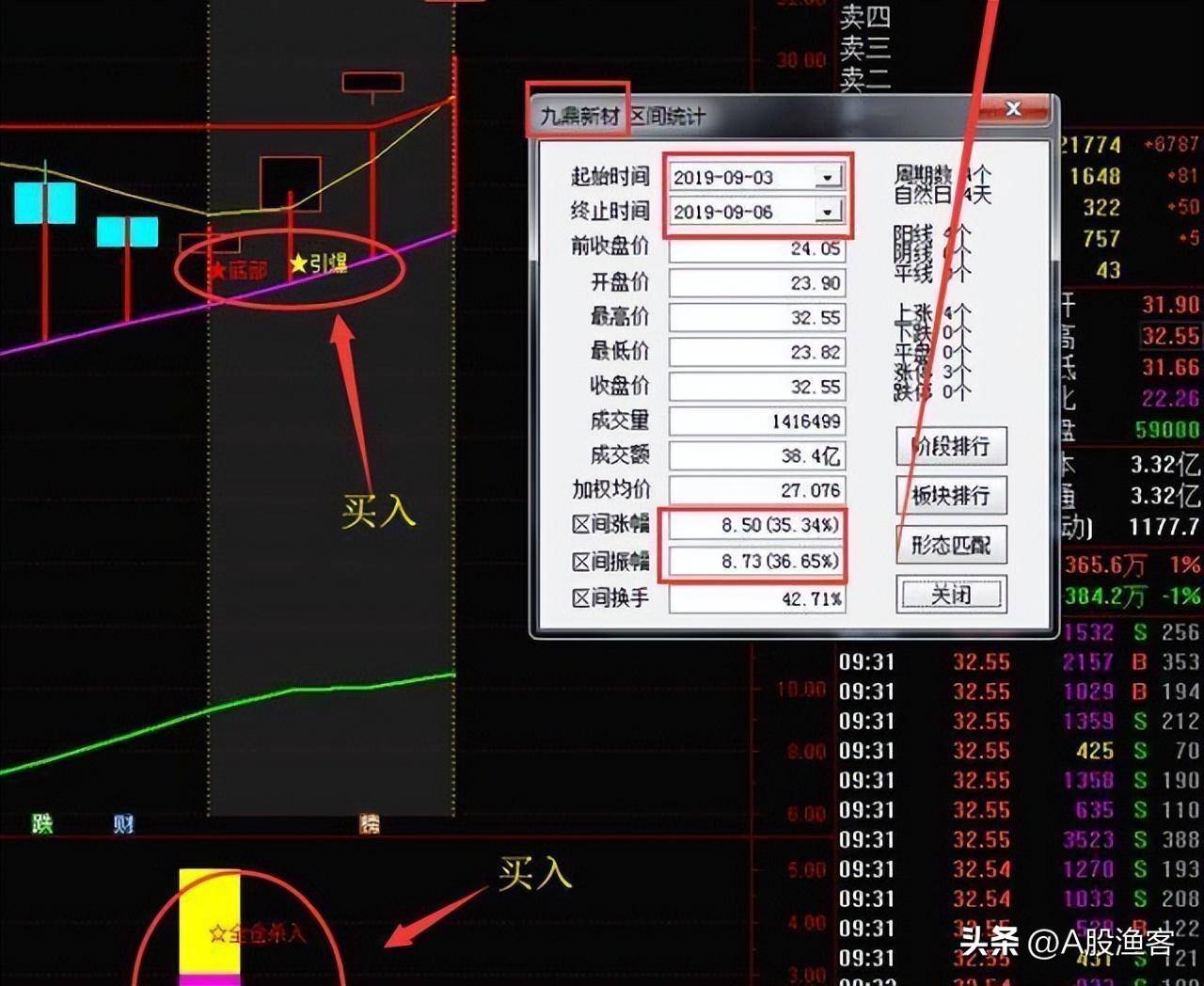Click the 榜 marker icon on chart
1204x986 pixels.
click(370, 824)
